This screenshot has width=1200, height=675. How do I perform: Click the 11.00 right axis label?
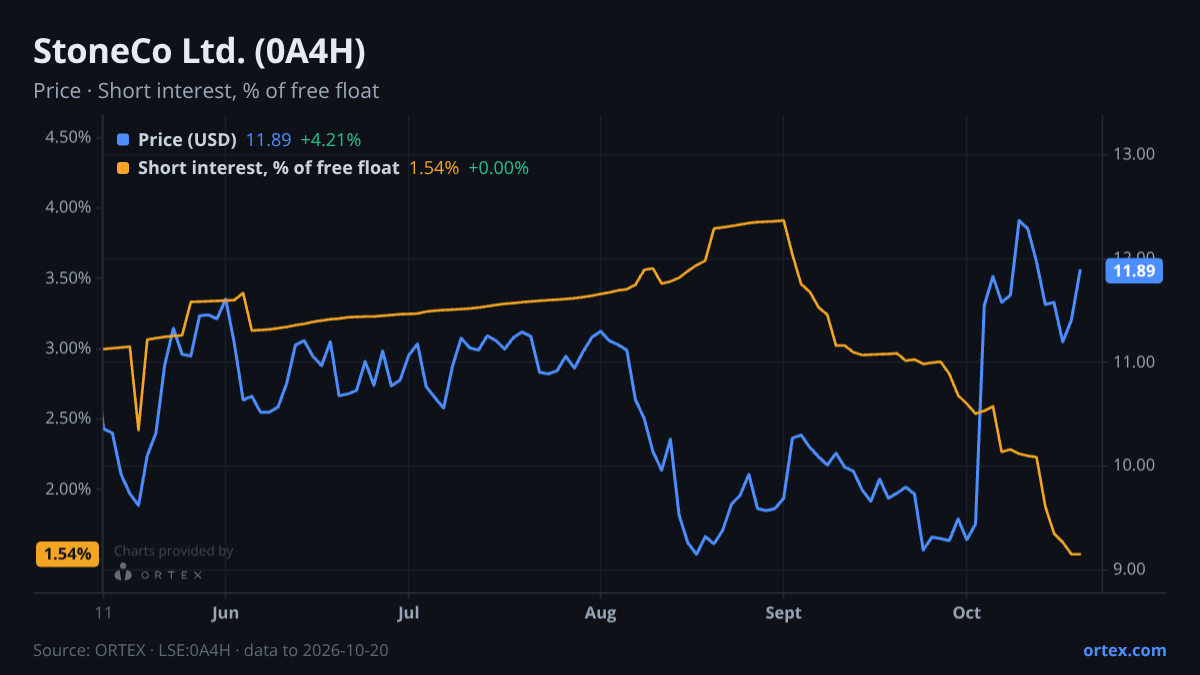point(1134,362)
